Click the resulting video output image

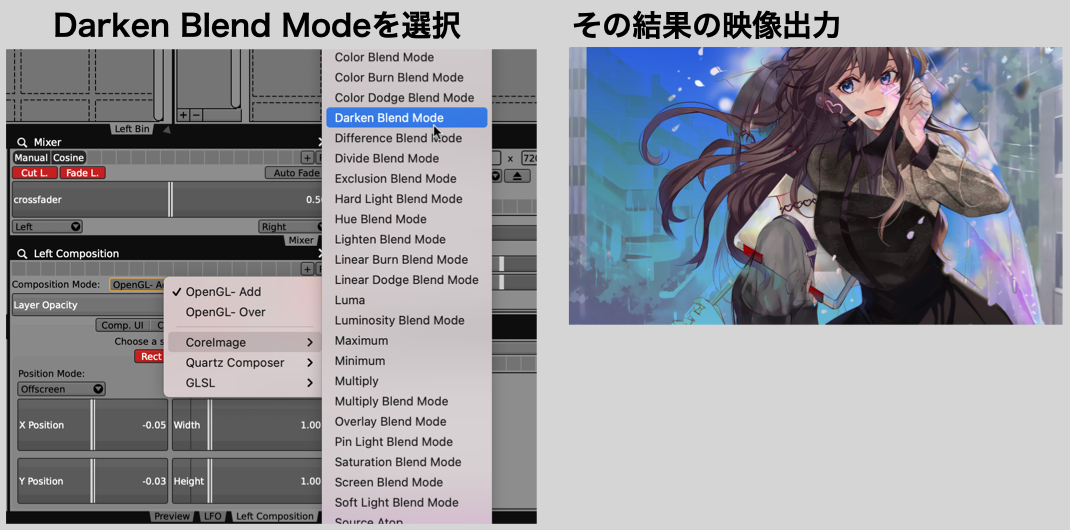pos(815,186)
